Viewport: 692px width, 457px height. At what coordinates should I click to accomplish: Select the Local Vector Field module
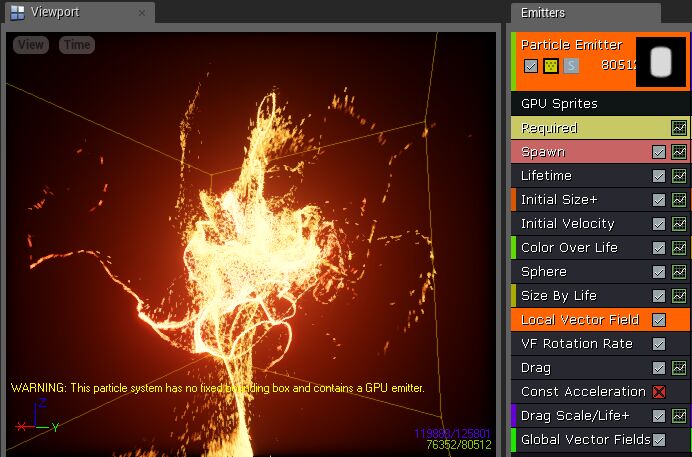click(x=600, y=319)
